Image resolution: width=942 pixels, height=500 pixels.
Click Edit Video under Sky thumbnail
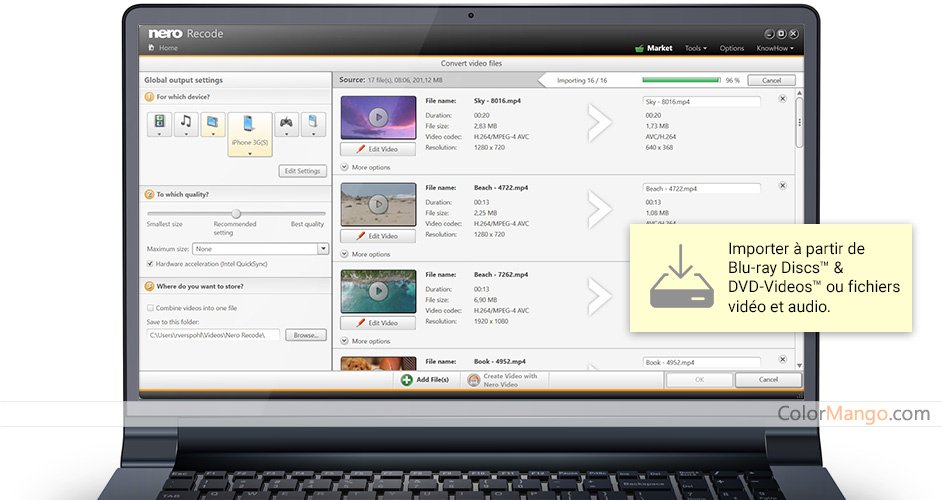tap(378, 148)
